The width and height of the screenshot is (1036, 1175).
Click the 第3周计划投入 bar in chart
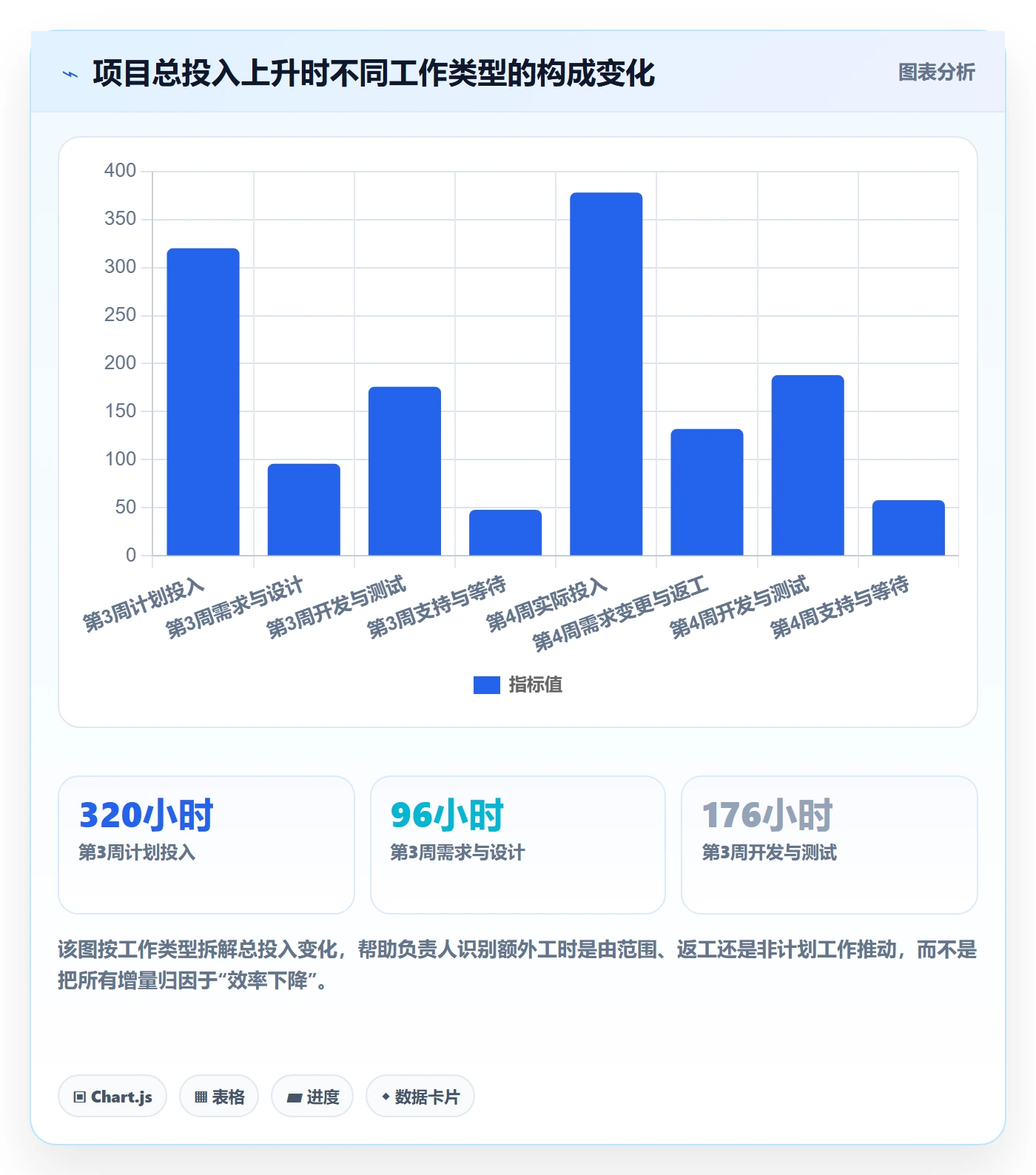203,402
